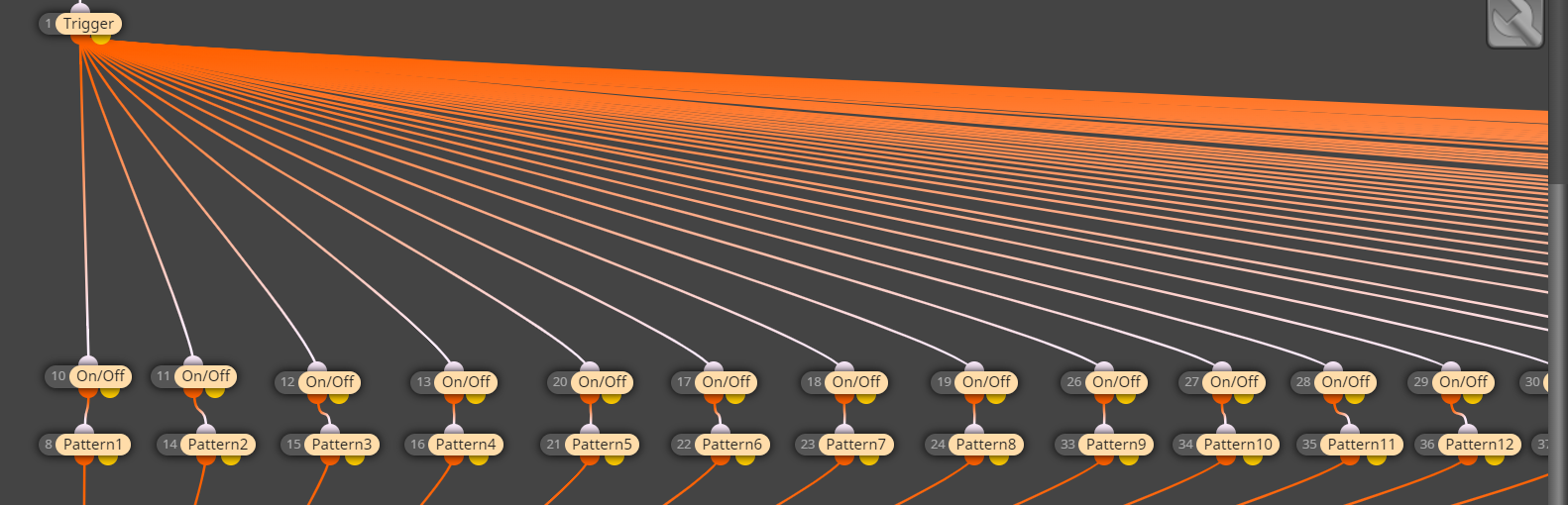
Task: Click the yellow output port of Pattern10
Action: (1253, 459)
